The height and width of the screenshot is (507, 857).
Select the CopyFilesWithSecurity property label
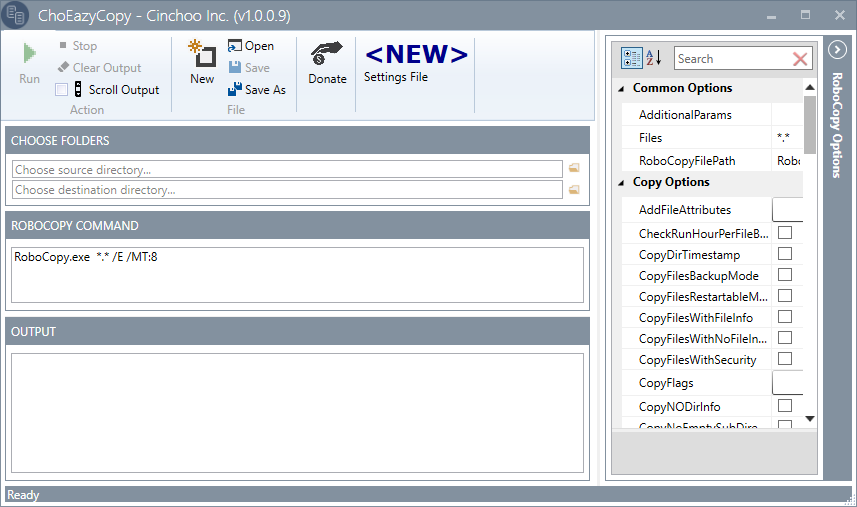click(x=697, y=360)
